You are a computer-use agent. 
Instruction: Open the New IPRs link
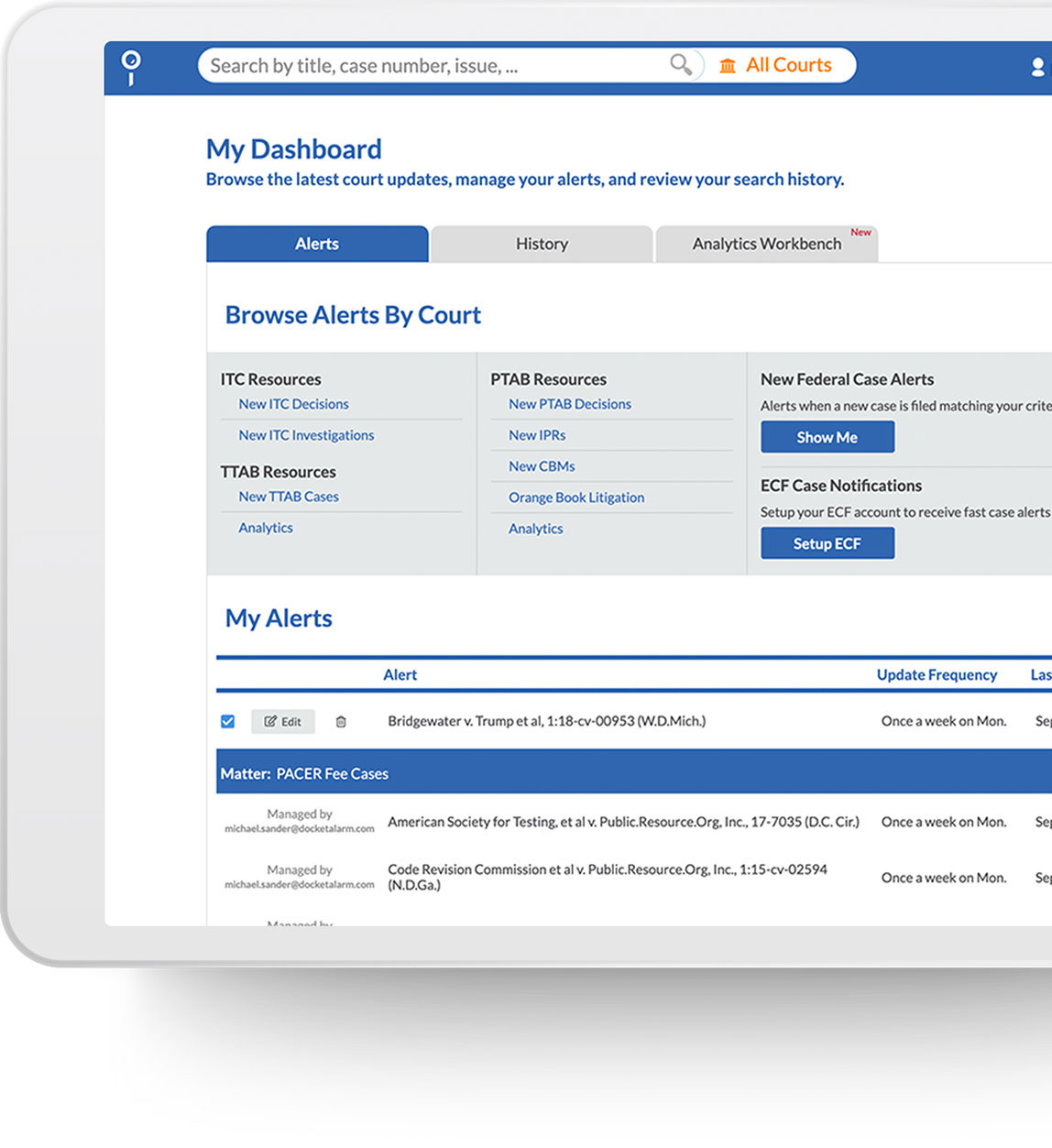pyautogui.click(x=537, y=435)
